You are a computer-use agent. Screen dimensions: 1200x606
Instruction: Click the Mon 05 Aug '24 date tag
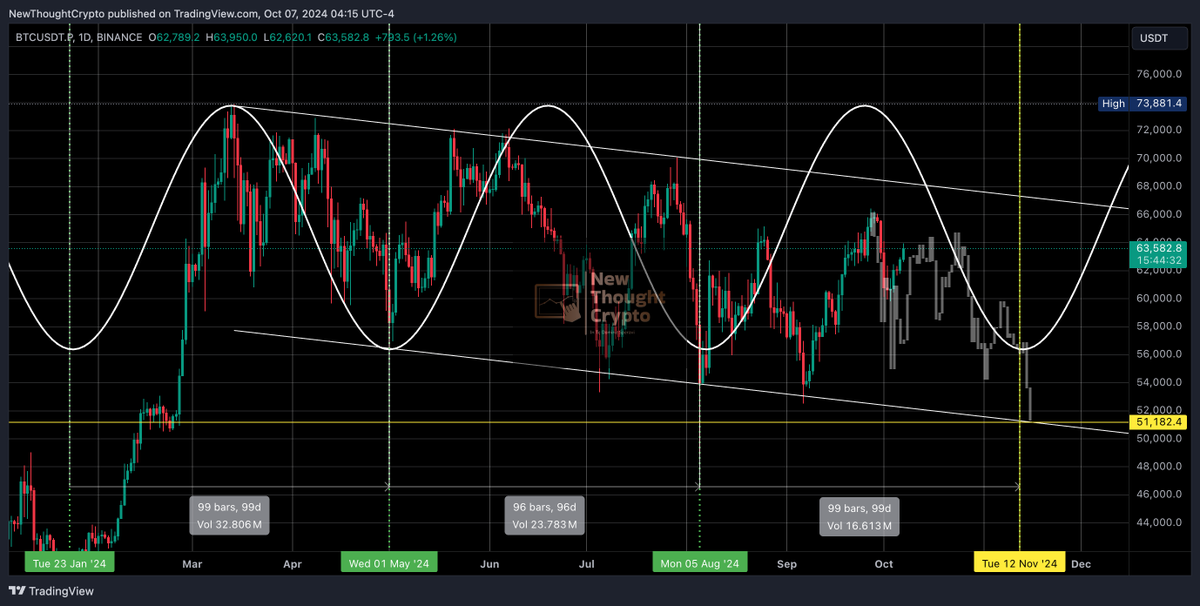pyautogui.click(x=699, y=562)
